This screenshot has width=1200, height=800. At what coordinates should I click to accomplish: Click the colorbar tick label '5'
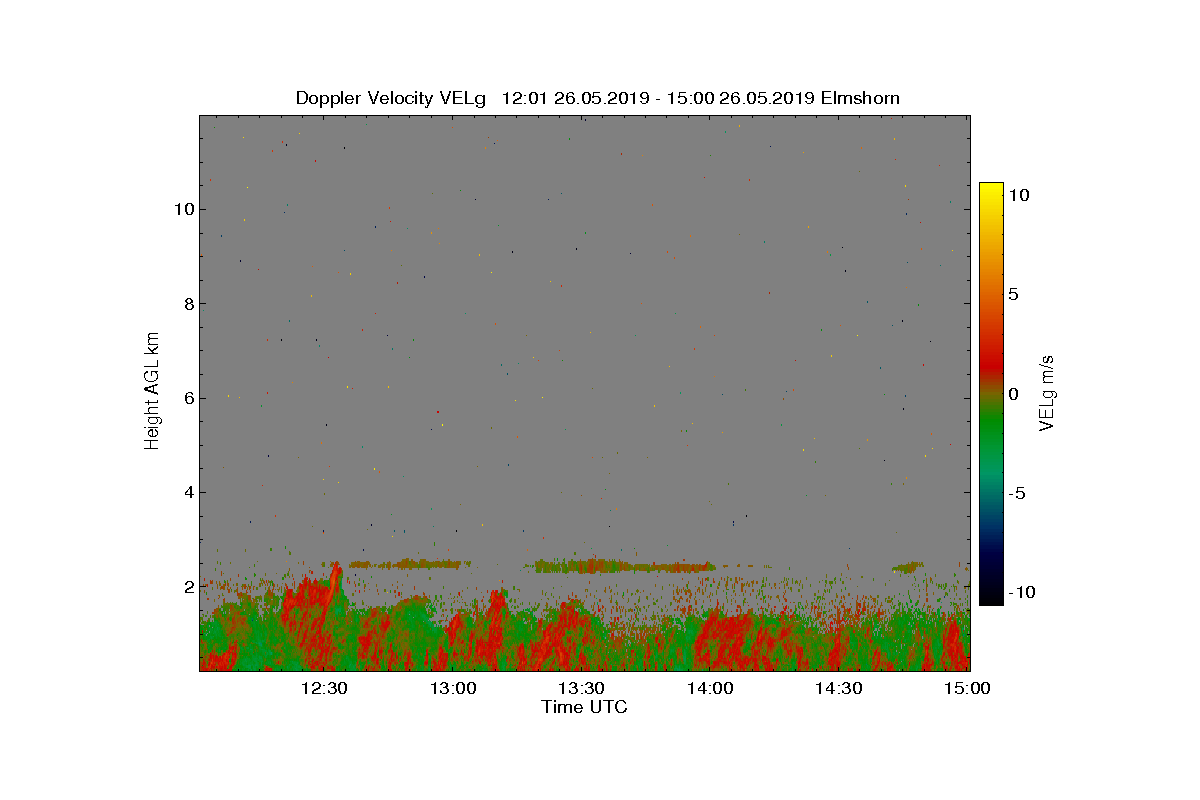tap(1014, 295)
